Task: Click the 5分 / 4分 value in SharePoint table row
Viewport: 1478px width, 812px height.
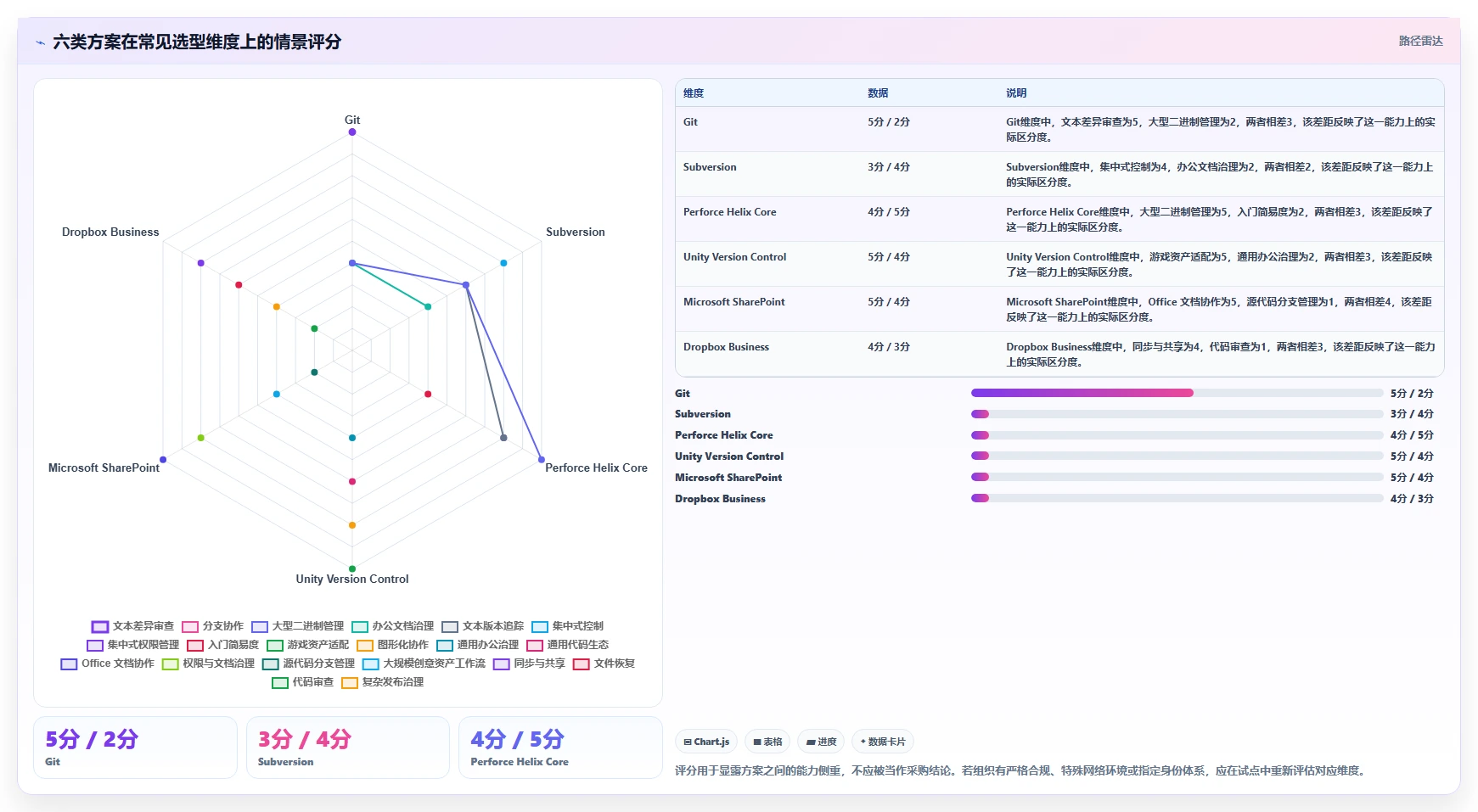Action: (889, 302)
